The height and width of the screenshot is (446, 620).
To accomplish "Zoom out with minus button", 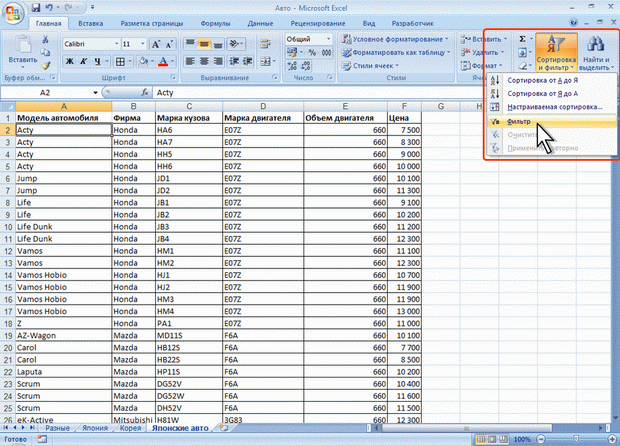I will click(x=541, y=439).
